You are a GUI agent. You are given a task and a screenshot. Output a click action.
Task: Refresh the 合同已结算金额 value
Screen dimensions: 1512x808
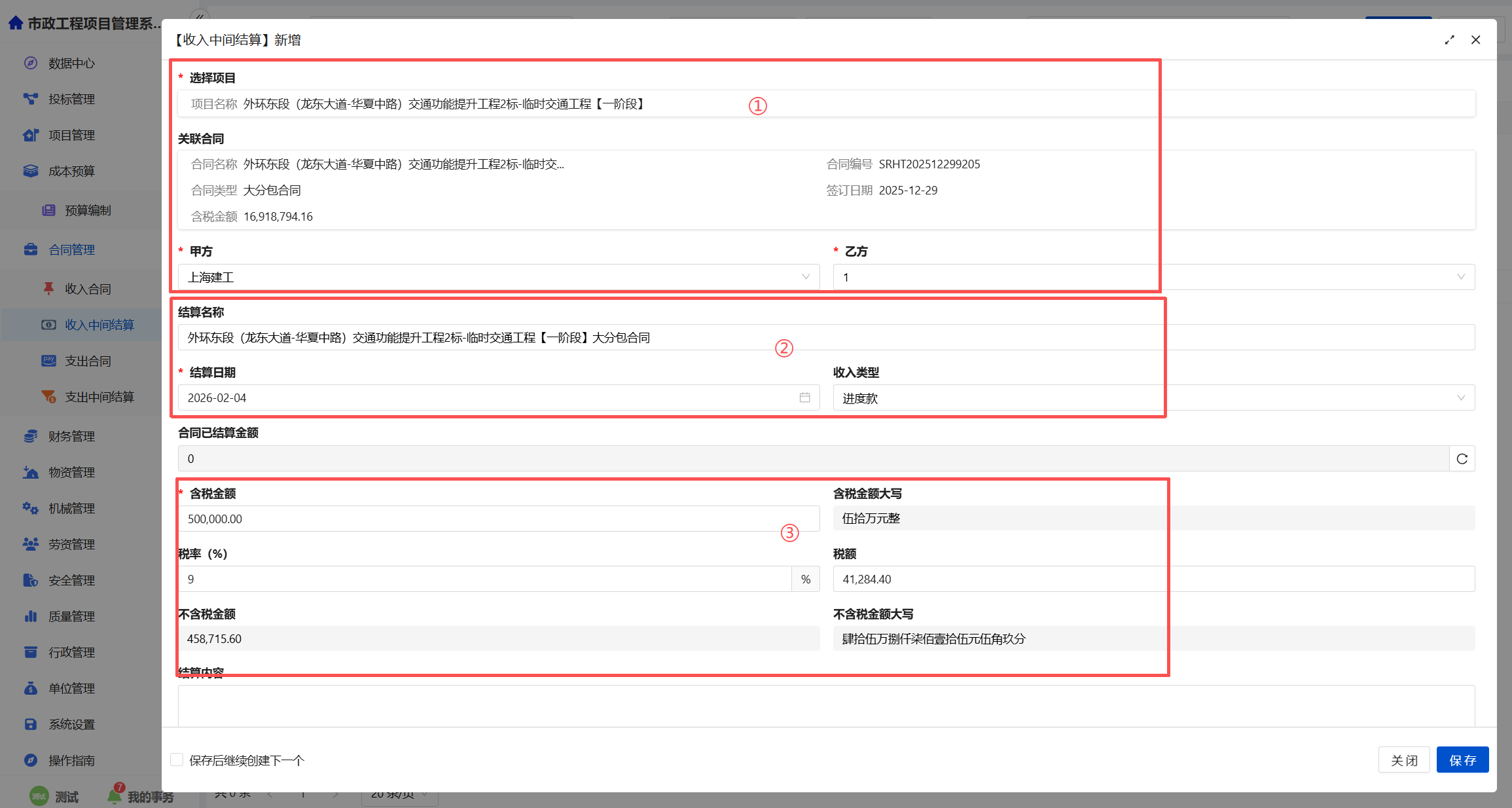click(1462, 458)
